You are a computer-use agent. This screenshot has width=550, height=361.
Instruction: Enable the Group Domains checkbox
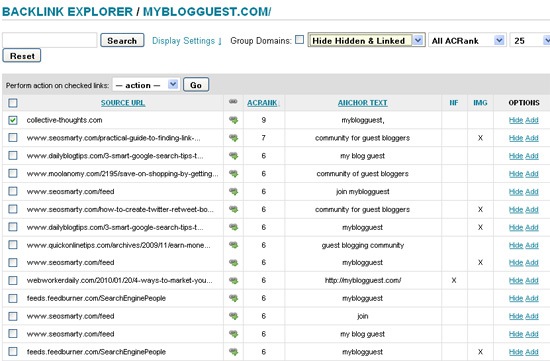pos(299,40)
